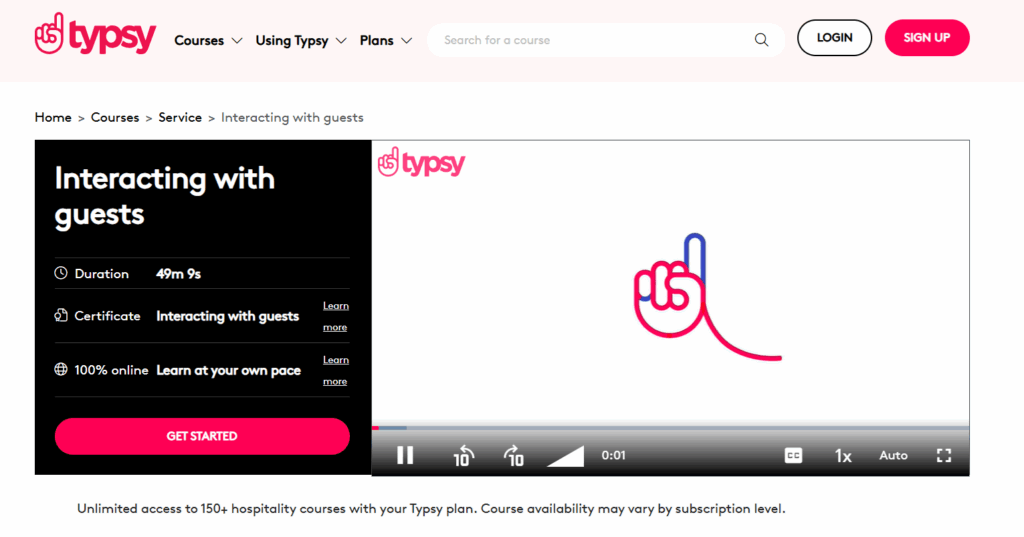
Task: Rewind the video 10 seconds
Action: [463, 455]
